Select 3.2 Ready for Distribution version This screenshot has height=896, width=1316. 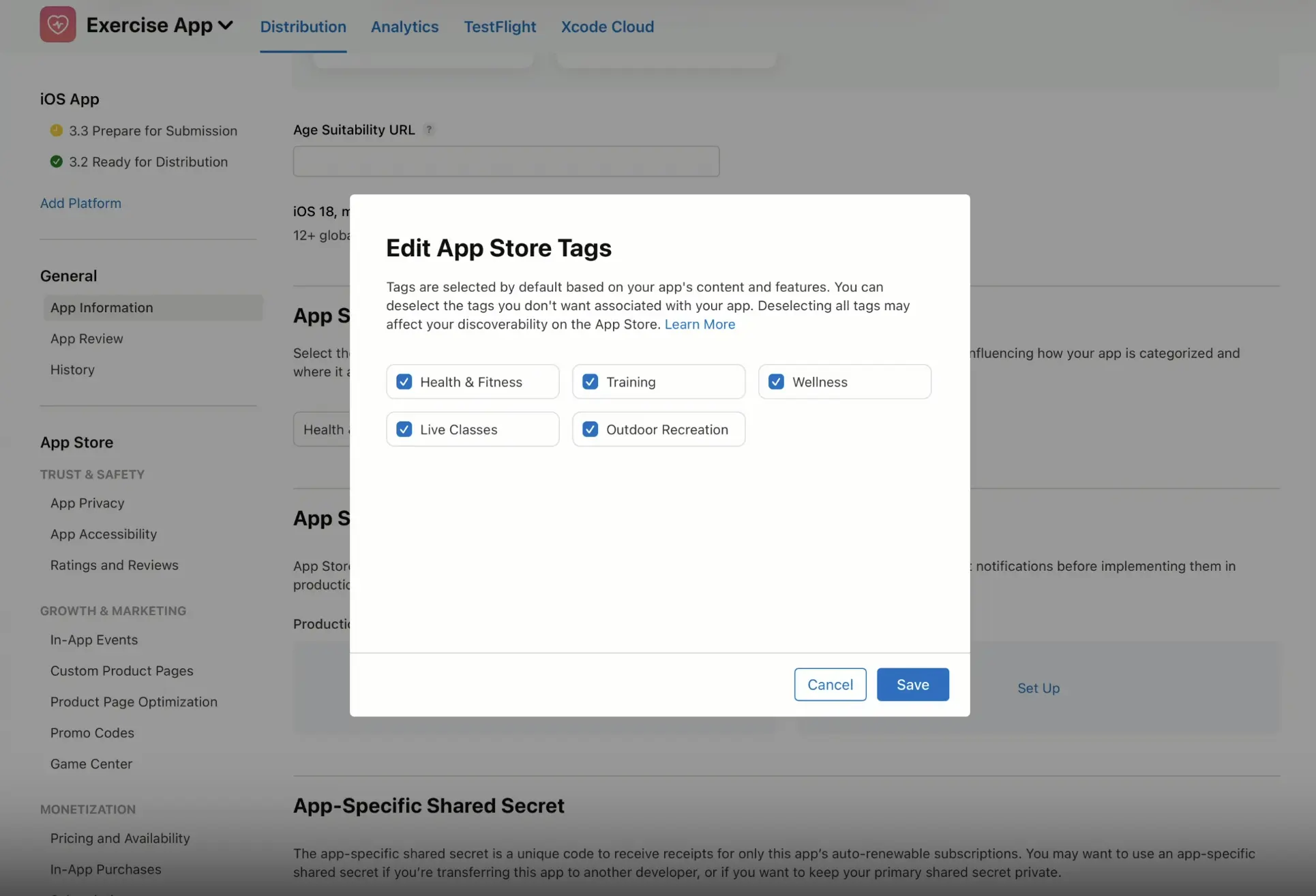148,162
